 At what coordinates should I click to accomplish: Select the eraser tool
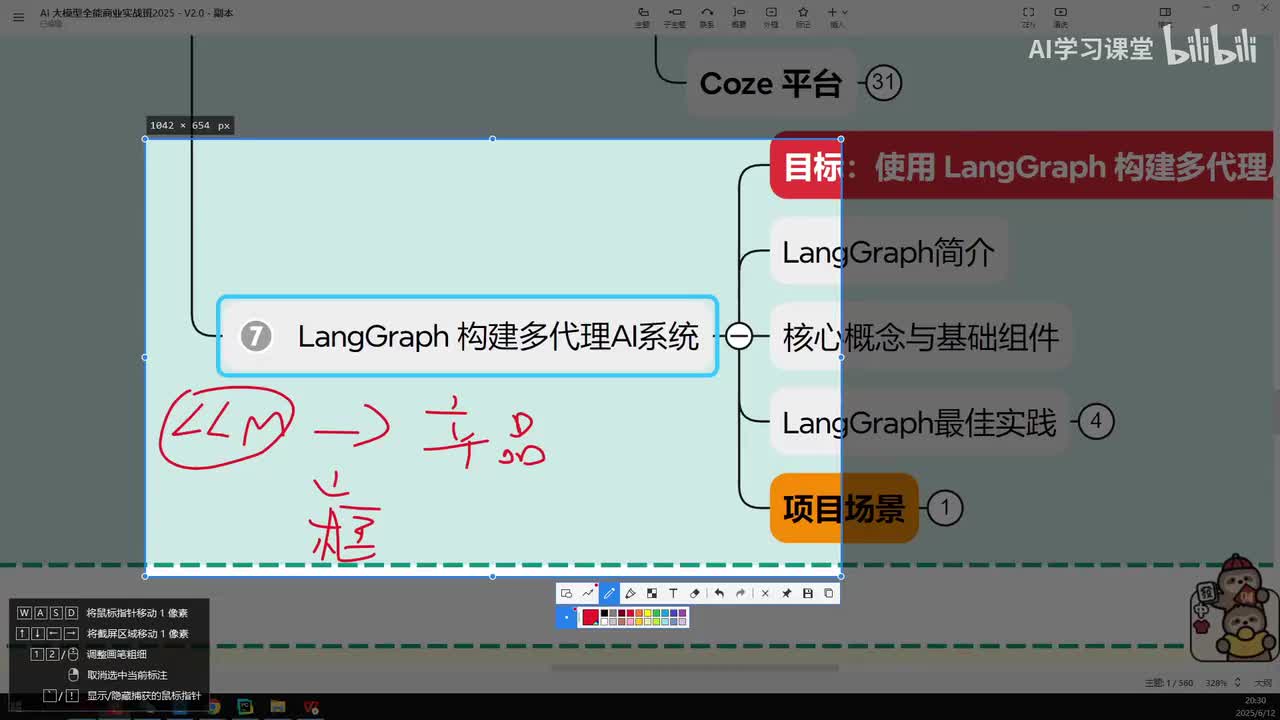pos(695,593)
